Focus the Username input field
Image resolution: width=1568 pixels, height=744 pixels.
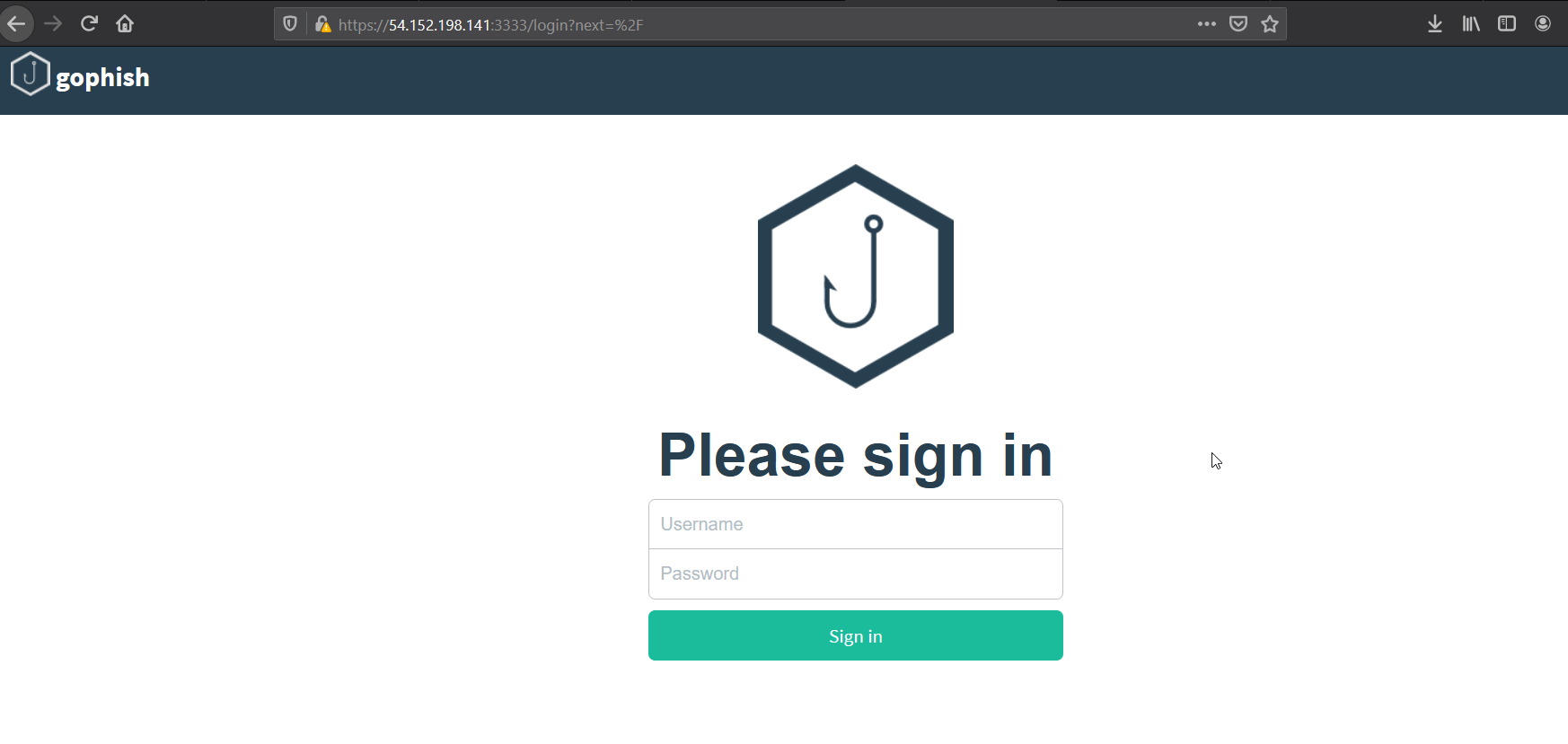[856, 524]
